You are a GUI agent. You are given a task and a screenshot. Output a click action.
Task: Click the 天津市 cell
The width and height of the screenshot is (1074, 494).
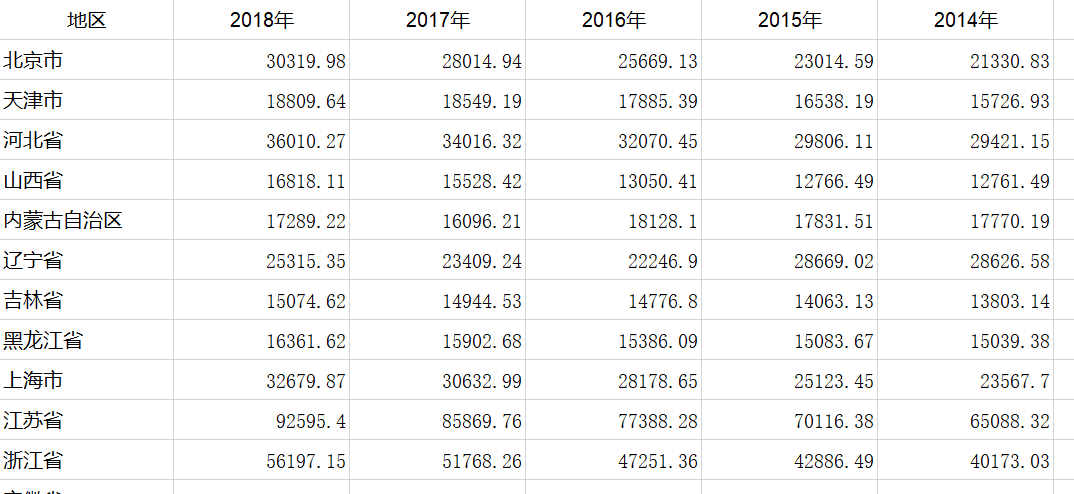click(x=34, y=101)
